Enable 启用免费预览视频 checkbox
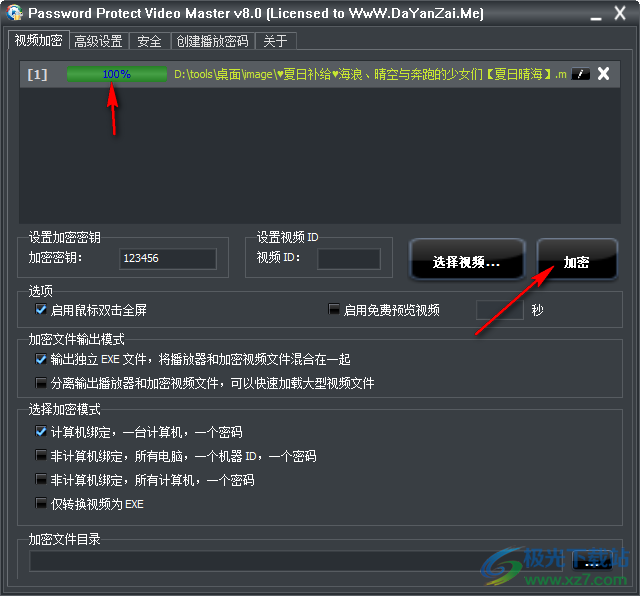Screen dimensions: 640x596 coord(334,309)
